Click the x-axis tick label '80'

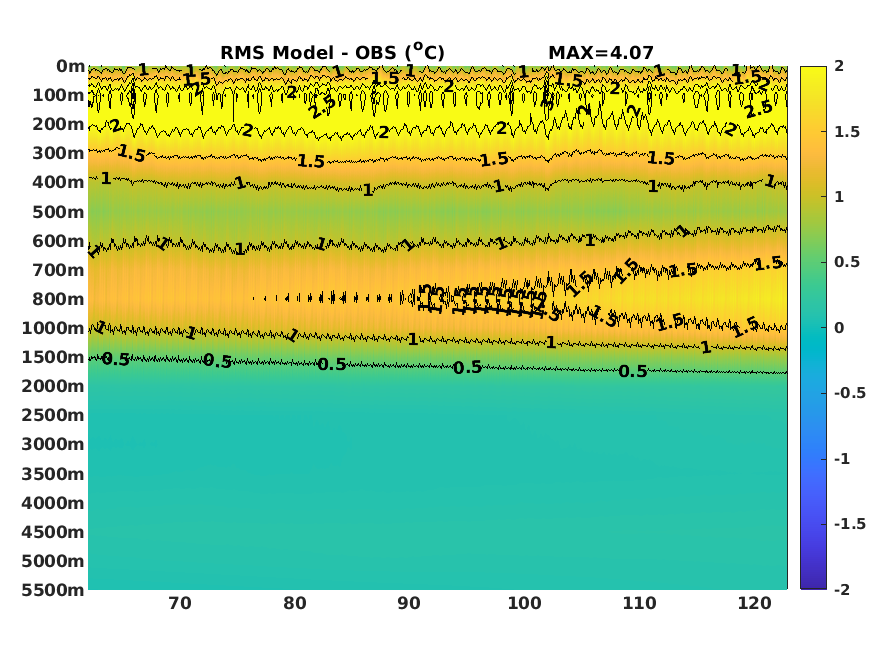pyautogui.click(x=295, y=604)
